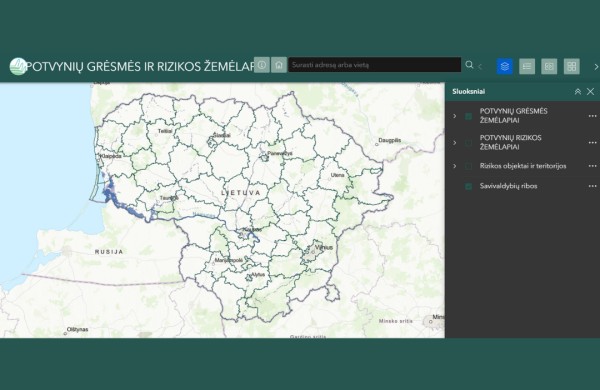
Task: Click the Potvynių rizikos žemėlapiai layer name
Action: [510, 142]
